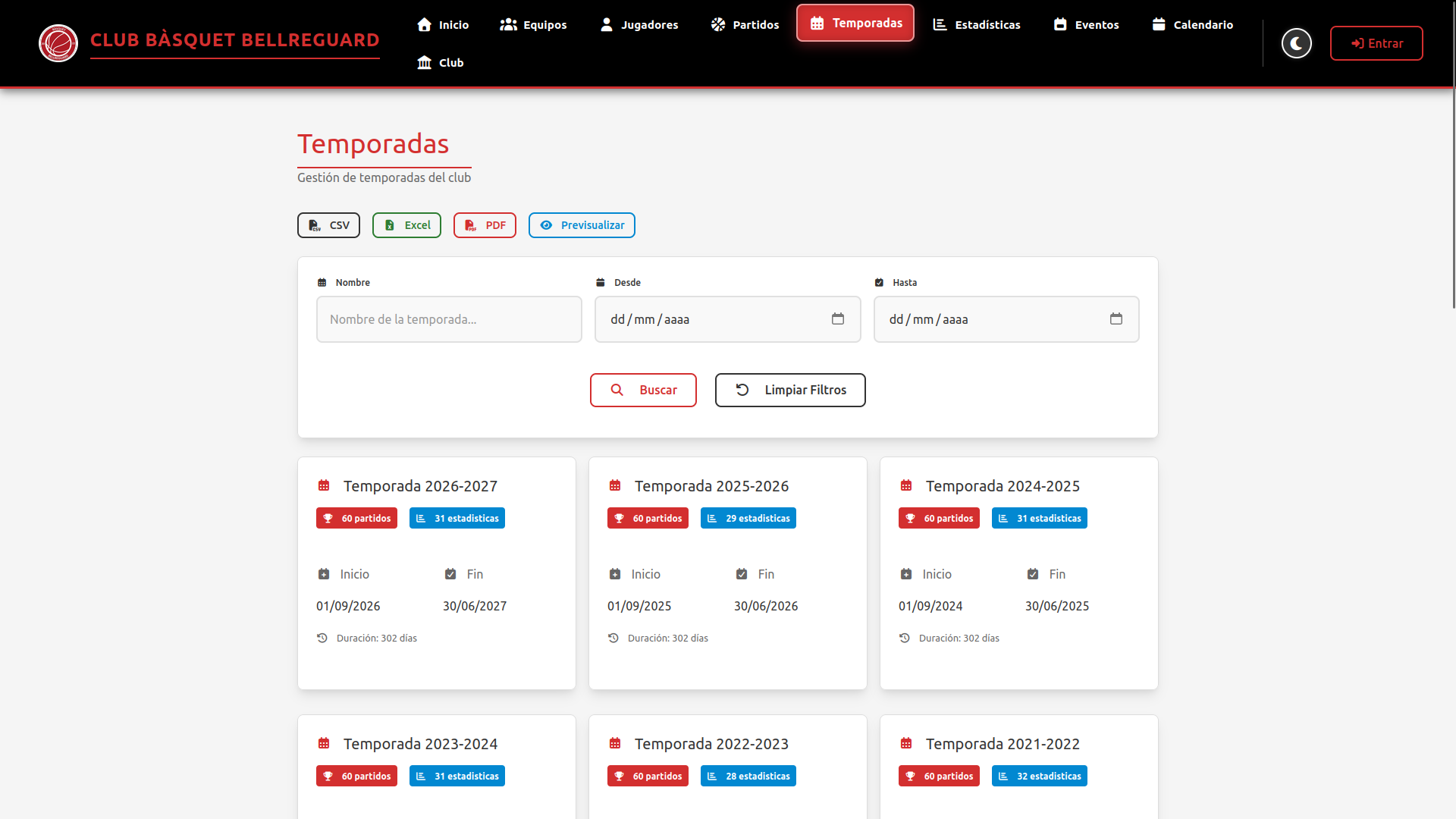Click the Buscar search button
This screenshot has height=819, width=1456.
point(643,390)
